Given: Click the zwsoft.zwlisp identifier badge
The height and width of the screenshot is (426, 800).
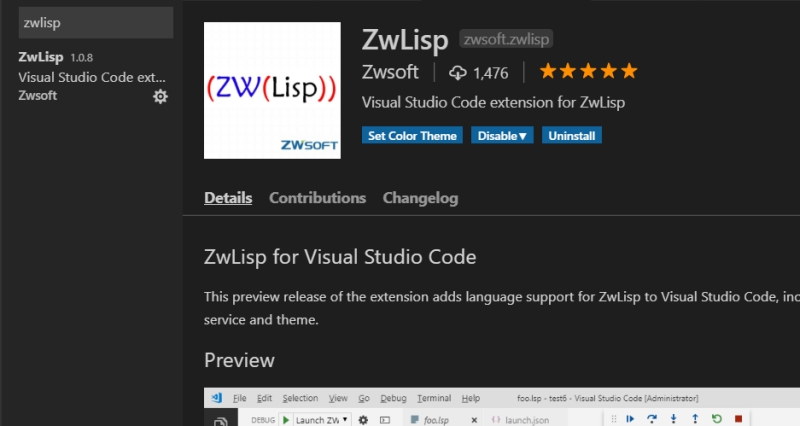Looking at the screenshot, I should point(506,39).
